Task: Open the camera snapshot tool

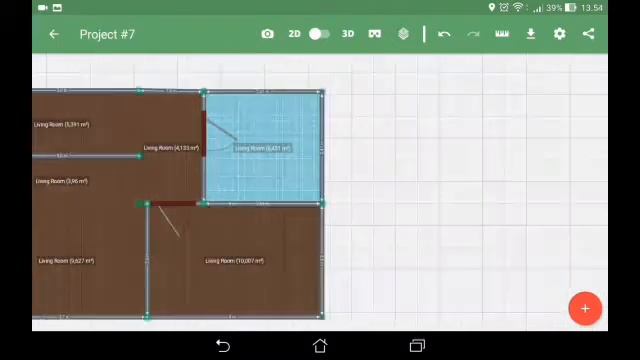Action: pyautogui.click(x=267, y=34)
